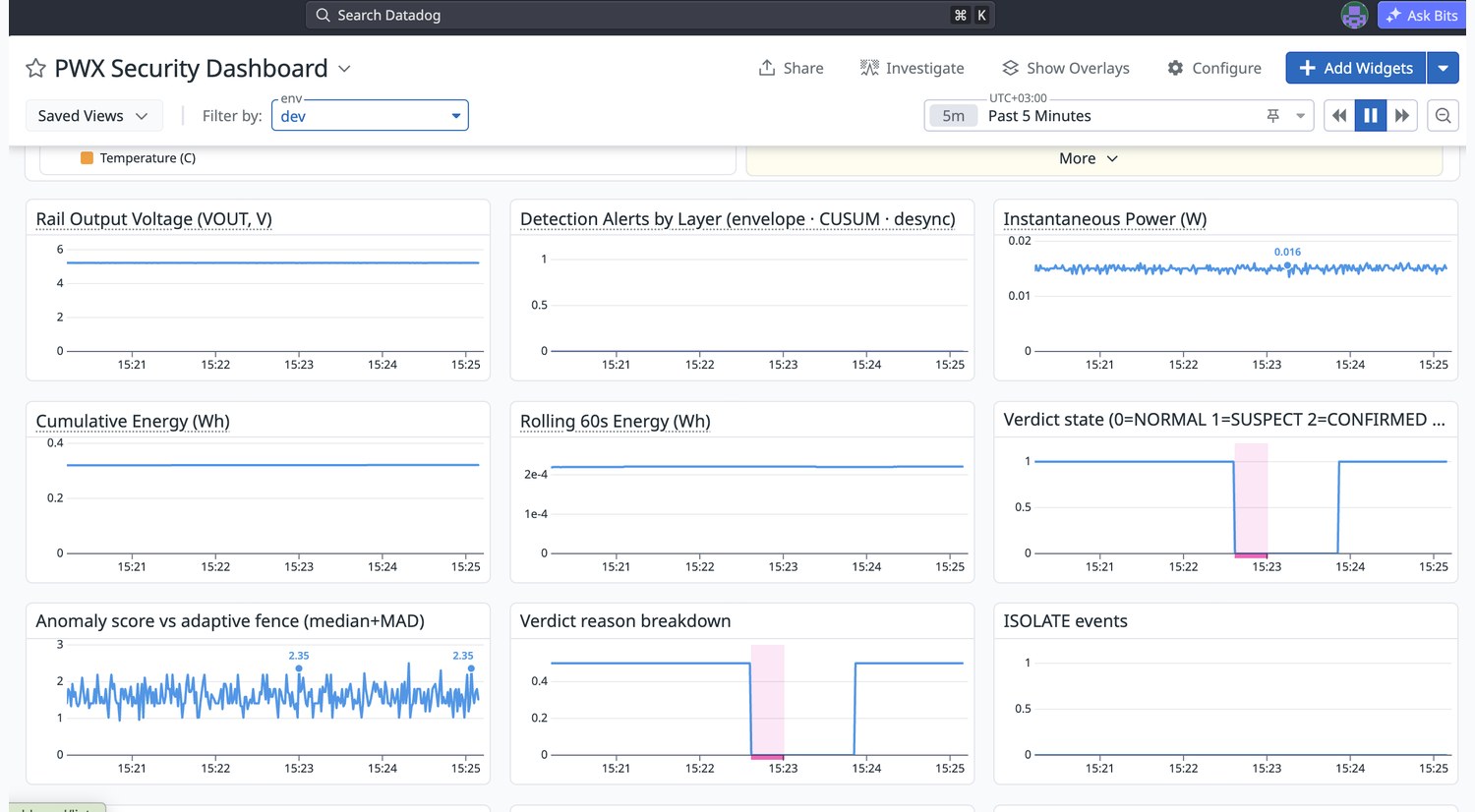This screenshot has width=1475, height=812.
Task: Expand the Add Widgets split-button arrow
Action: click(x=1443, y=68)
